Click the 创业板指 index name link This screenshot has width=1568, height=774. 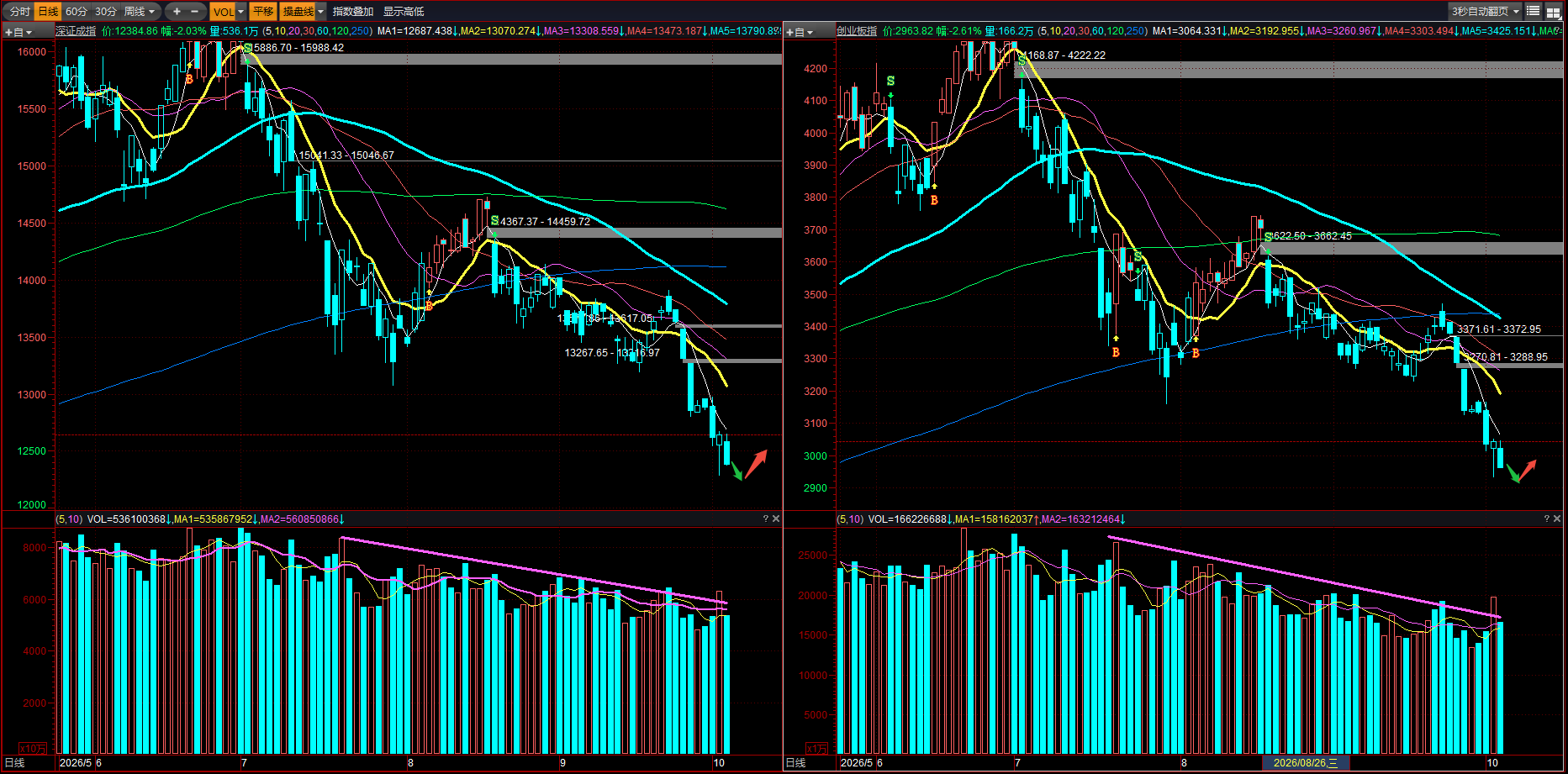click(x=857, y=31)
